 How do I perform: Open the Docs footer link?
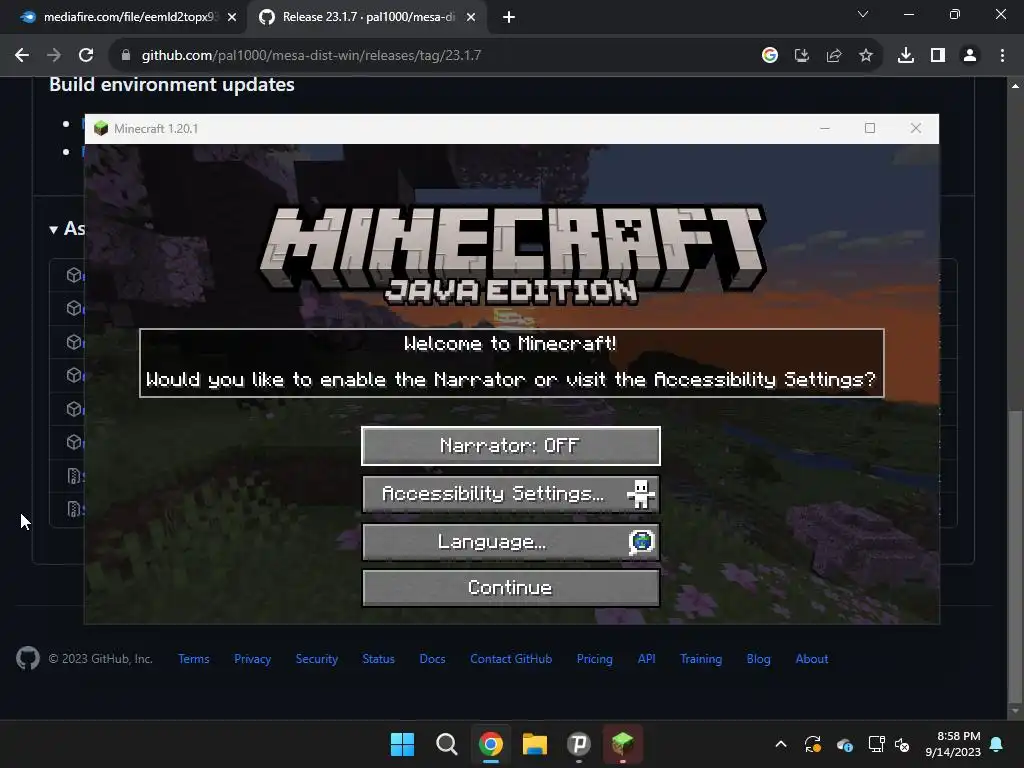(x=432, y=659)
